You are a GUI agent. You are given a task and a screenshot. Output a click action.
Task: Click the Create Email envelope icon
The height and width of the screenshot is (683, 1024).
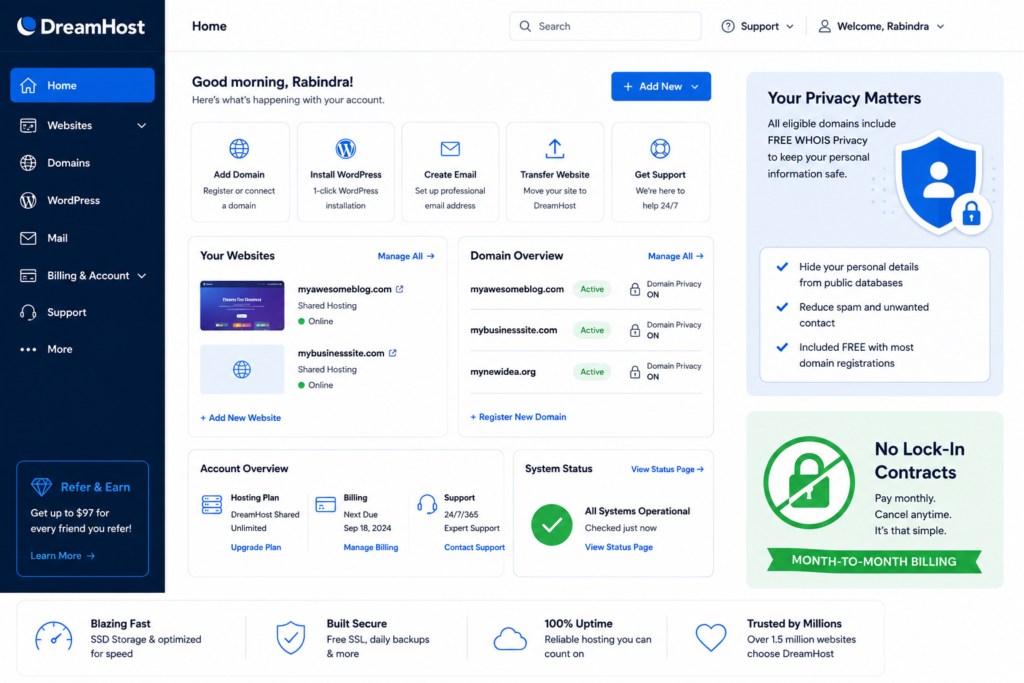pyautogui.click(x=450, y=149)
